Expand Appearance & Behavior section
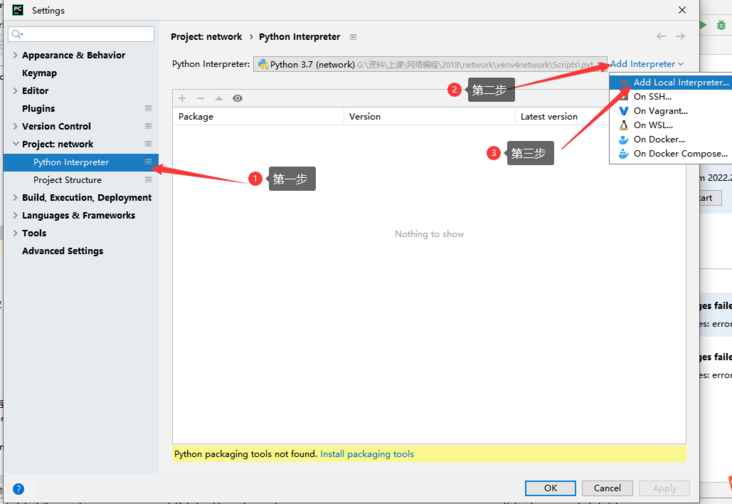Screen dimensions: 732x504 point(15,55)
